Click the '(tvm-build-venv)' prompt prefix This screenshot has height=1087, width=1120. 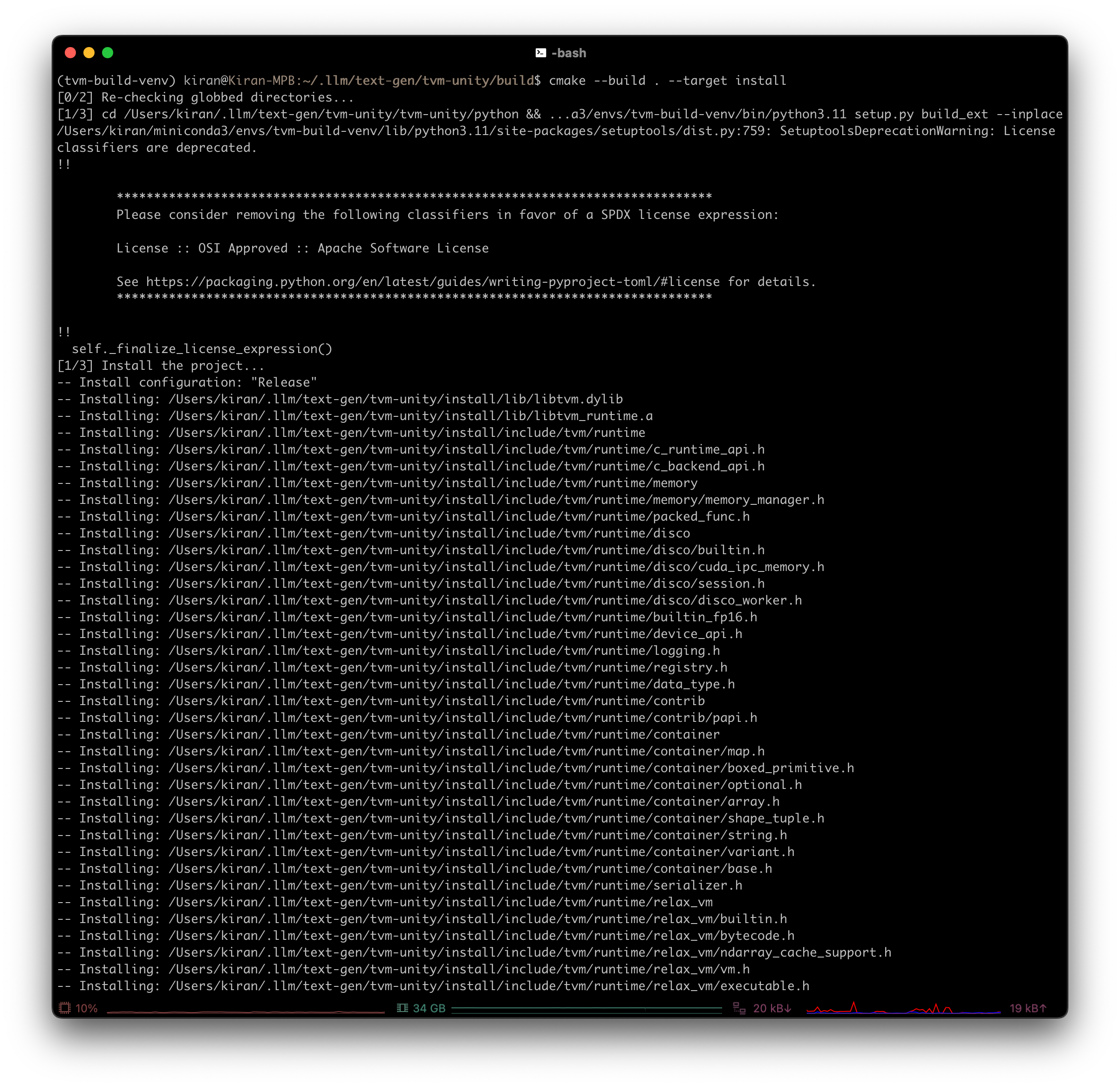pos(116,81)
